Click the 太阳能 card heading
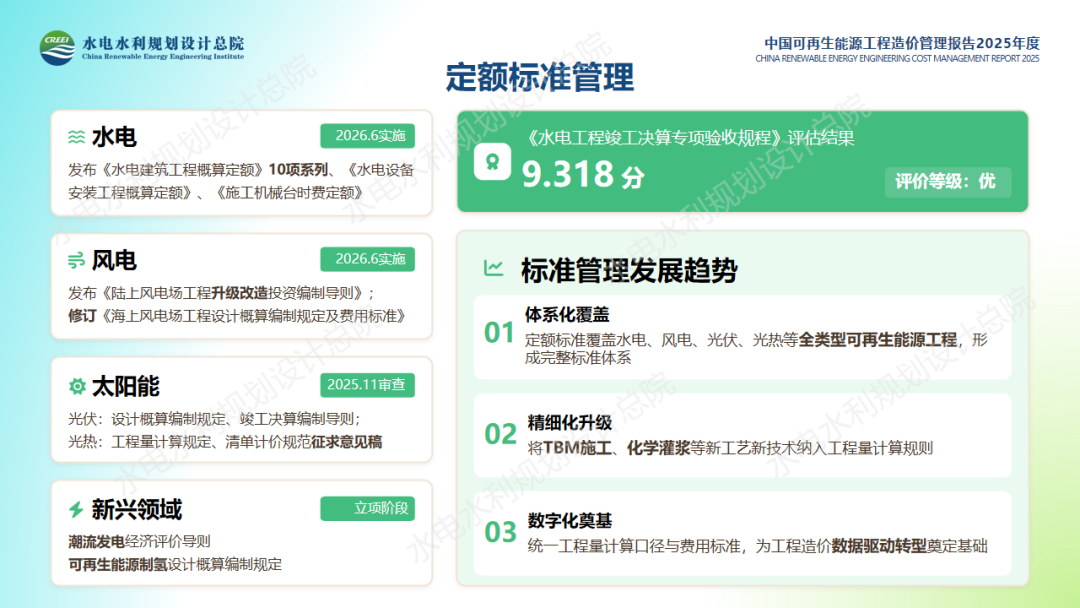1080x608 pixels. coord(125,386)
